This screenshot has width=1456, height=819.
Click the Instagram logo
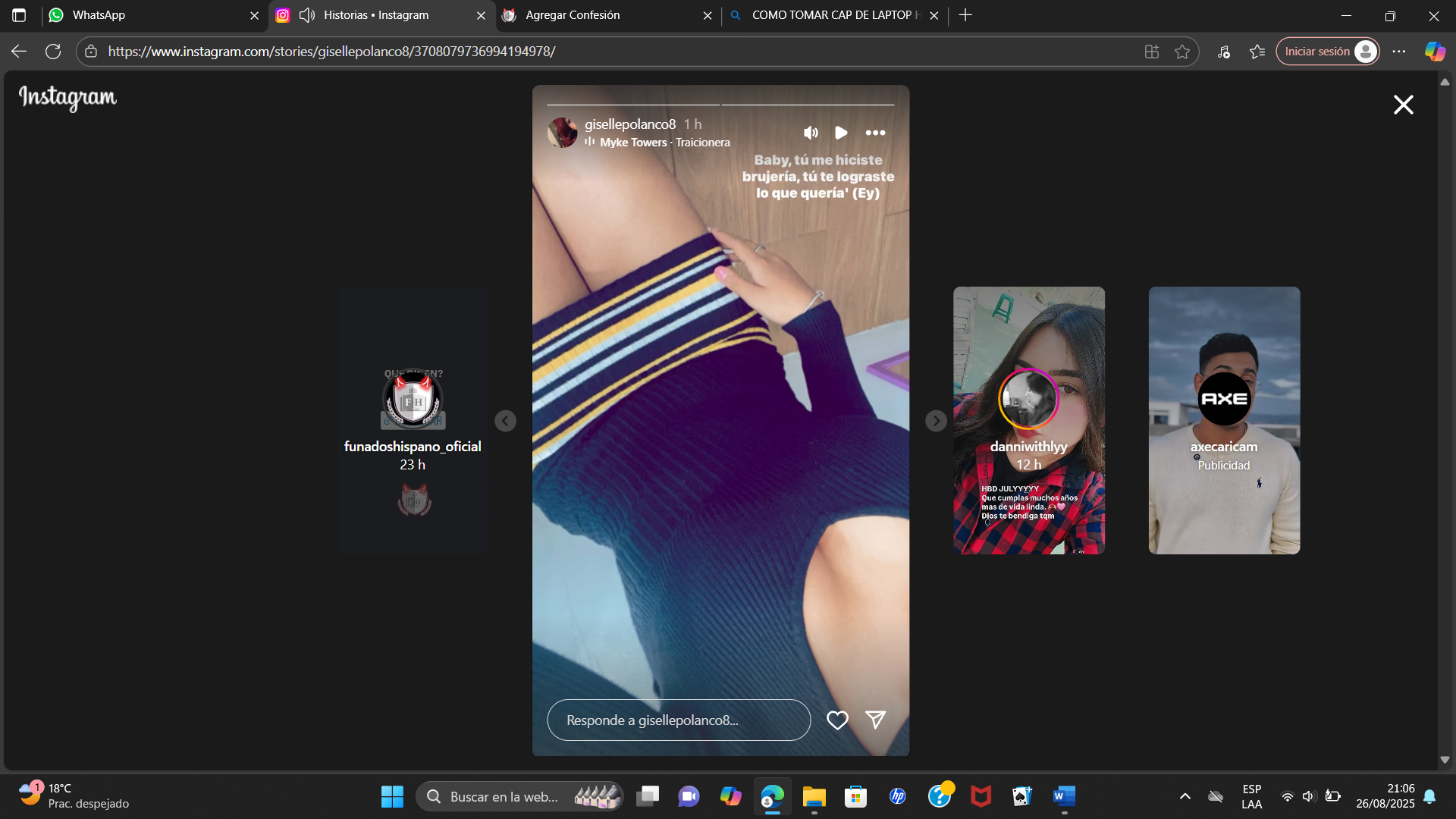(x=67, y=97)
